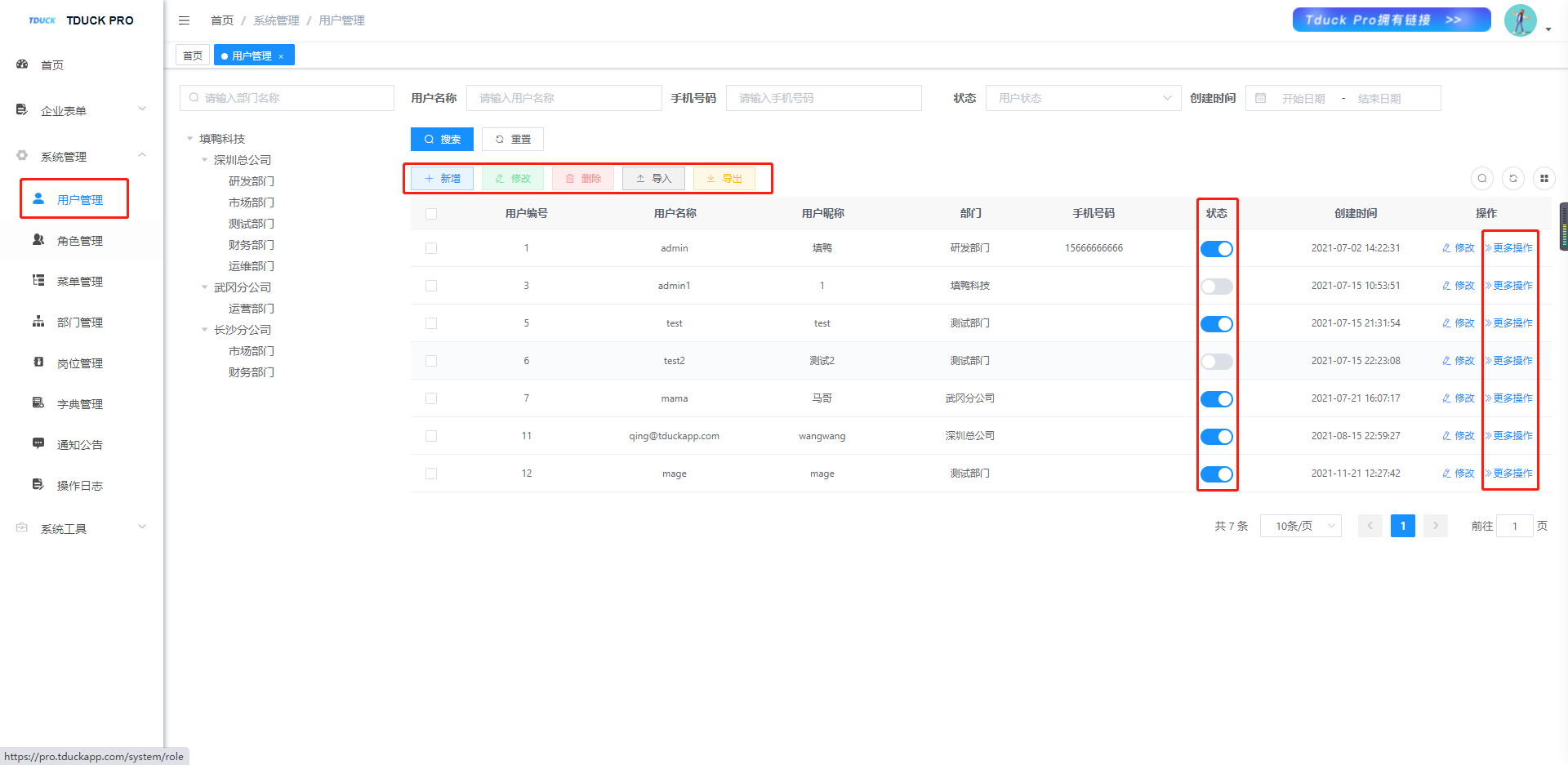Screen dimensions: 1568x765
Task: Switch to the 首页 tab
Action: (193, 56)
